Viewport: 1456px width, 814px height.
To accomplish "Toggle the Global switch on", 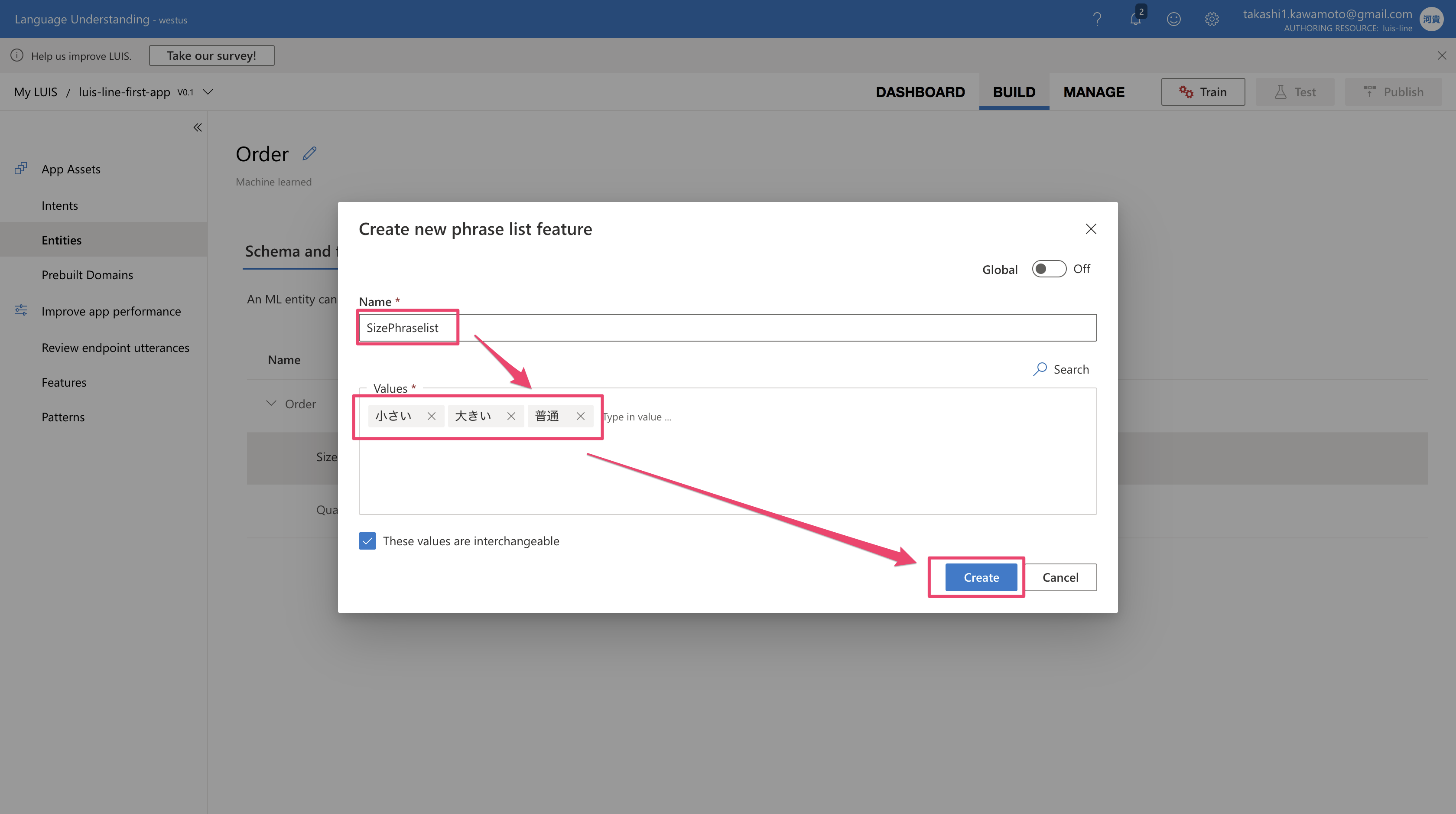I will (1049, 269).
